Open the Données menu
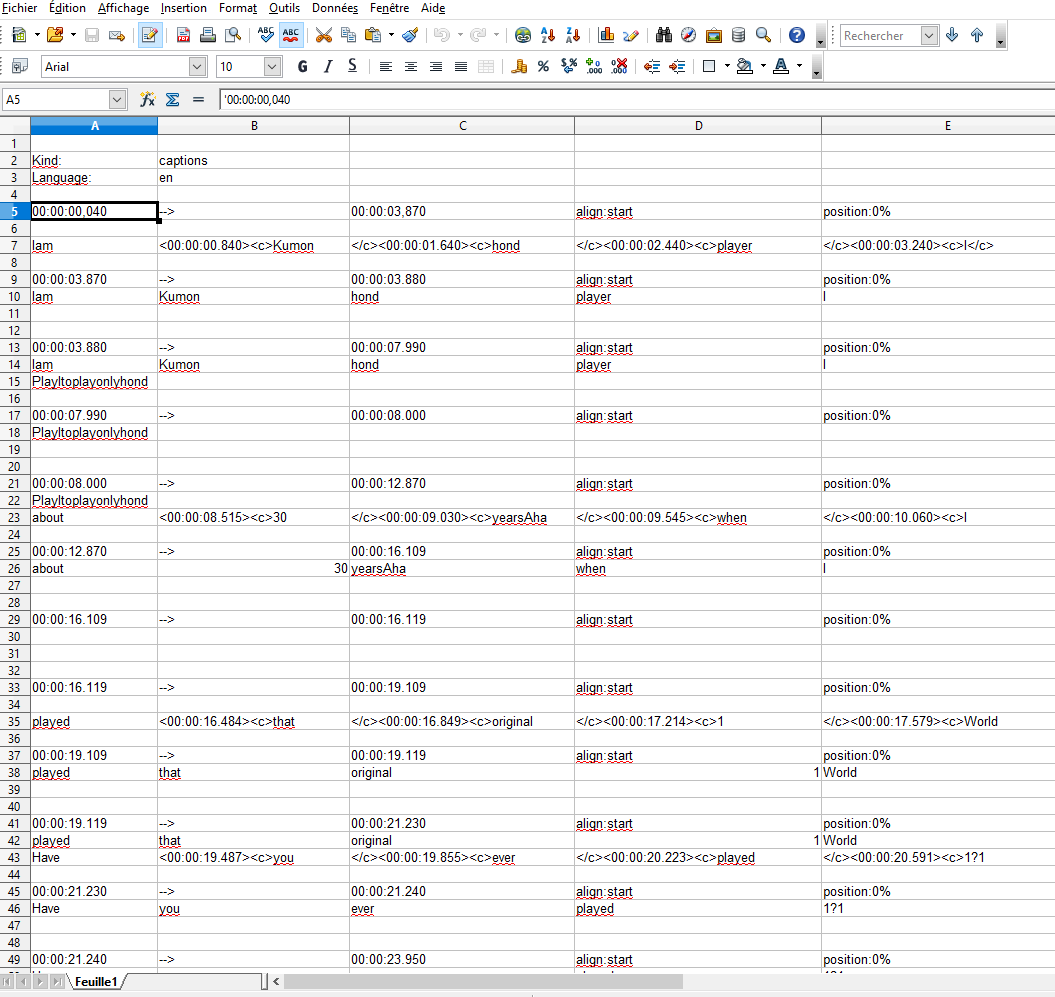The height and width of the screenshot is (997, 1055). [335, 8]
